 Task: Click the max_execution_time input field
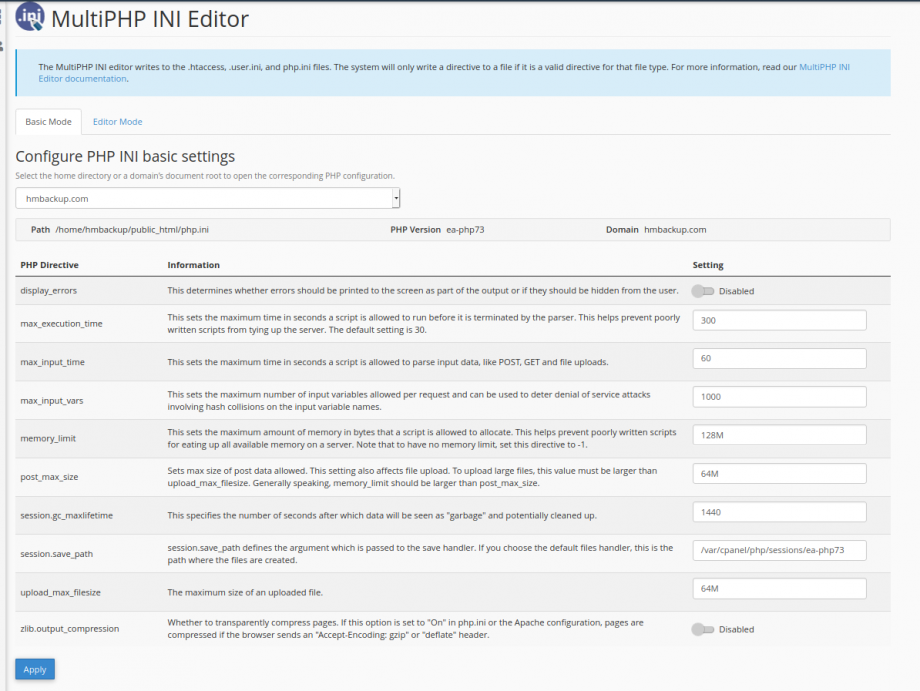(779, 320)
